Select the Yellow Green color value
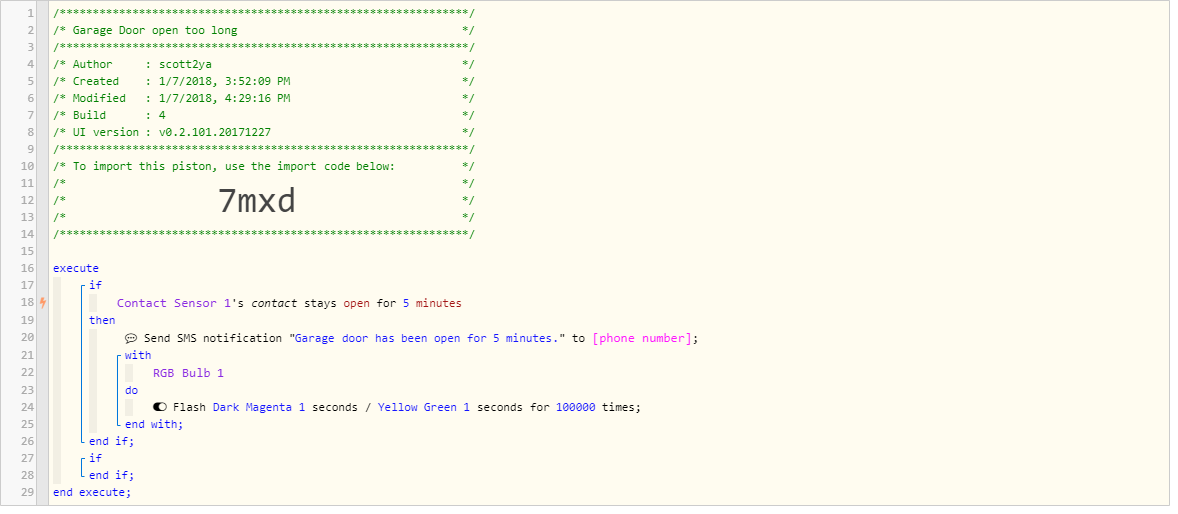Screen dimensions: 1178x514 pos(417,407)
